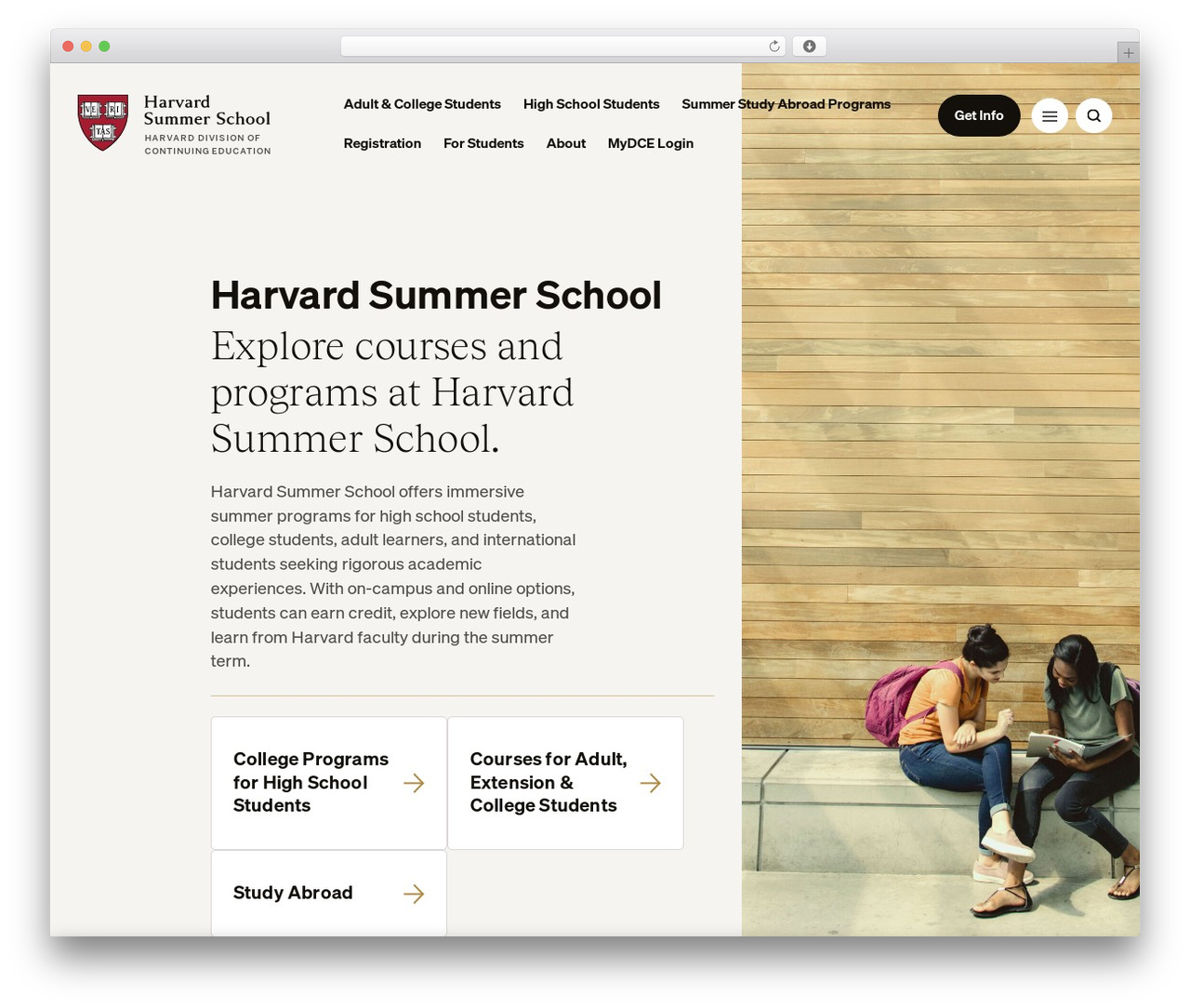The height and width of the screenshot is (1008, 1190).
Task: Click the arrow on Study Abroad card
Action: pyautogui.click(x=415, y=894)
